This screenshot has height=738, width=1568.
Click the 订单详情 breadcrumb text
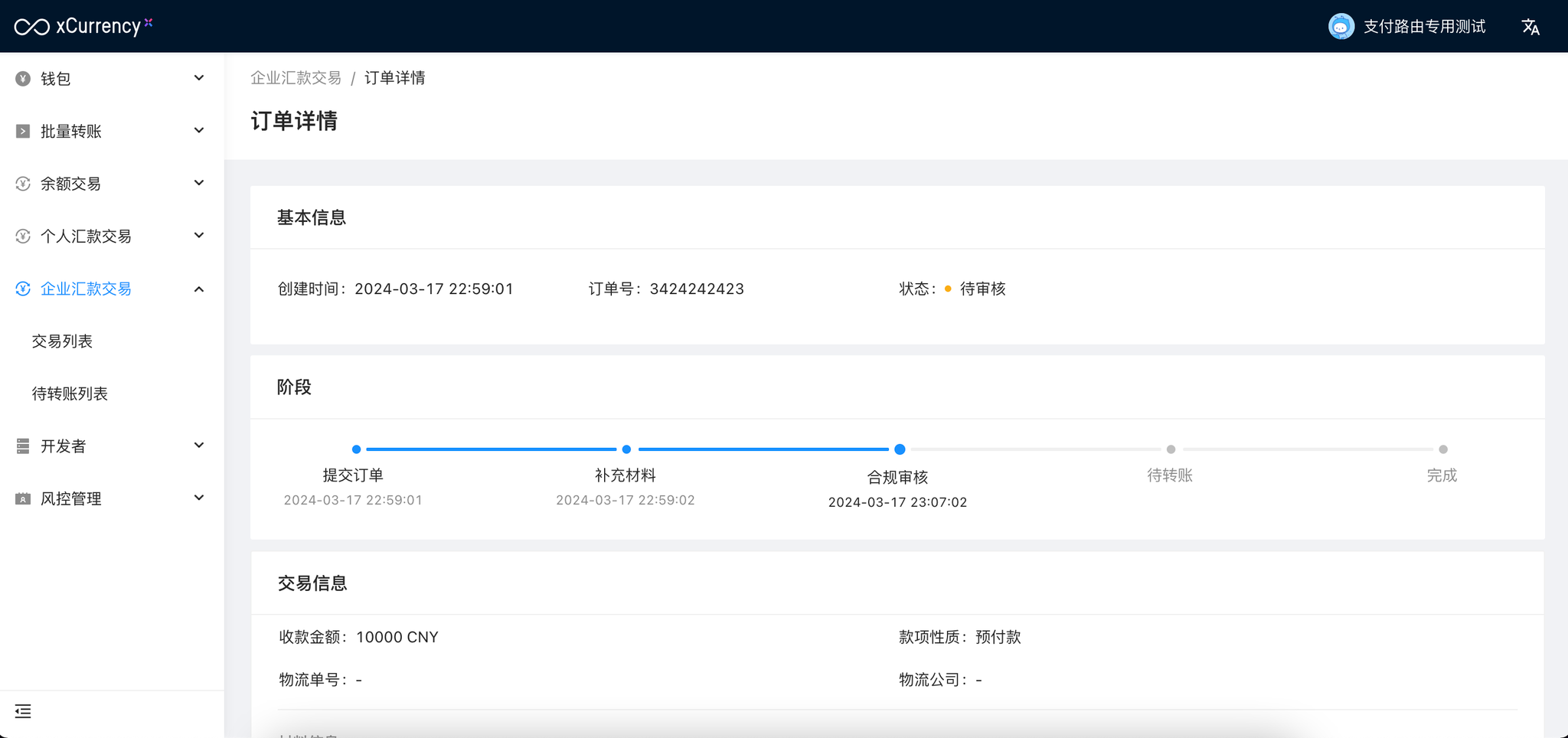(x=394, y=78)
